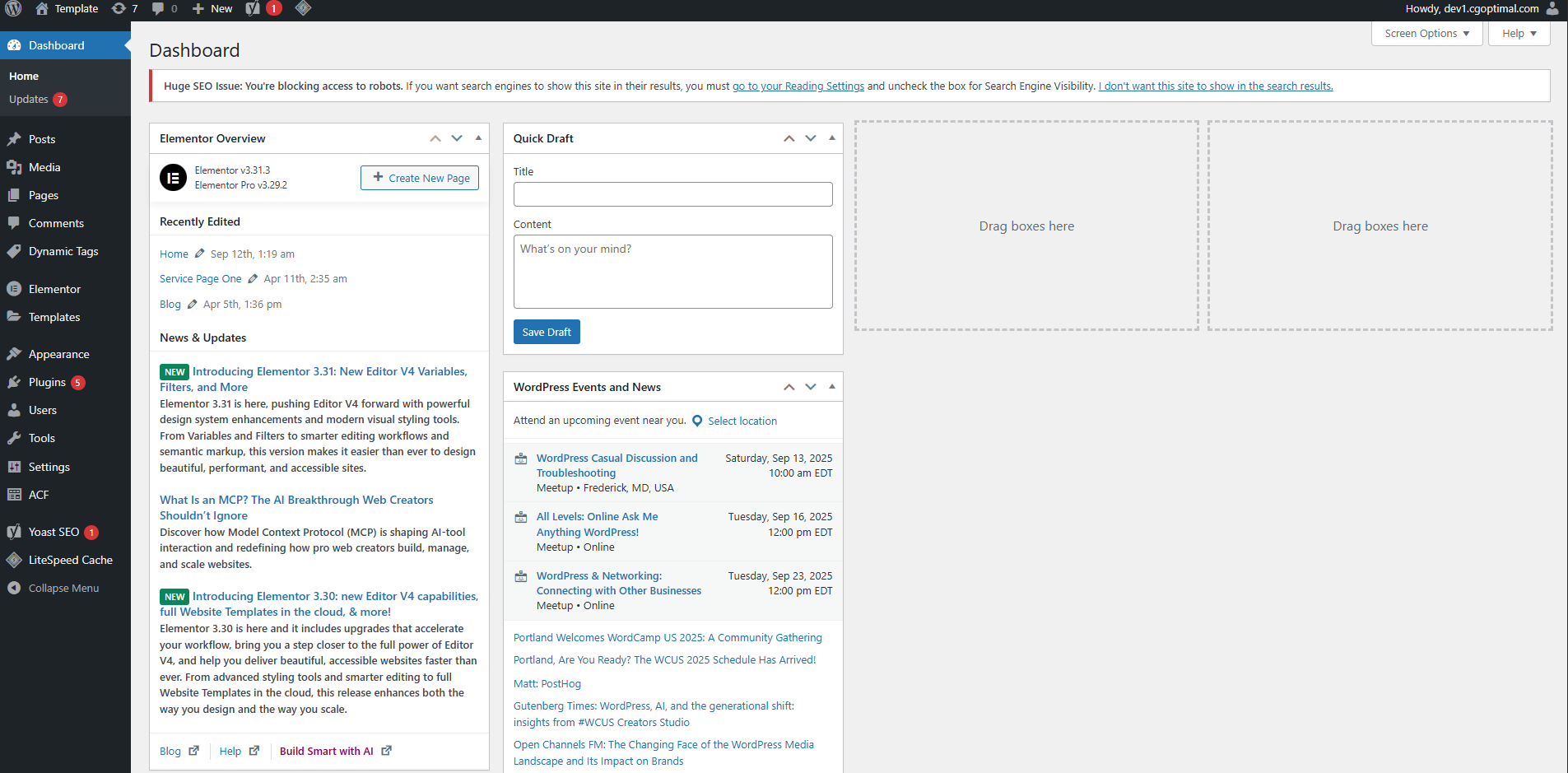
Task: Click the Collapse Menu arrow icon
Action: (x=14, y=588)
